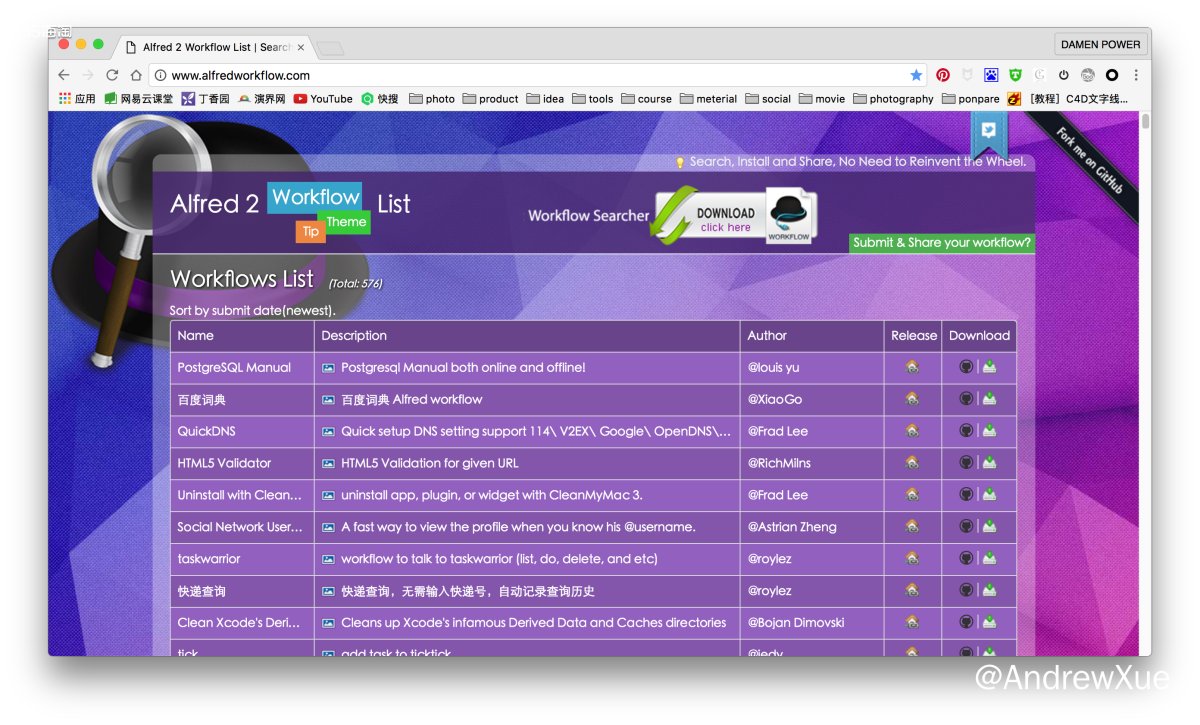The height and width of the screenshot is (725, 1200).
Task: Open the course bookmarks folder
Action: pos(647,99)
